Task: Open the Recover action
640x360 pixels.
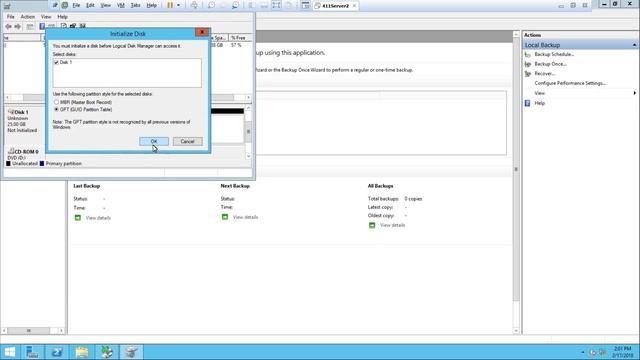Action: coord(545,74)
